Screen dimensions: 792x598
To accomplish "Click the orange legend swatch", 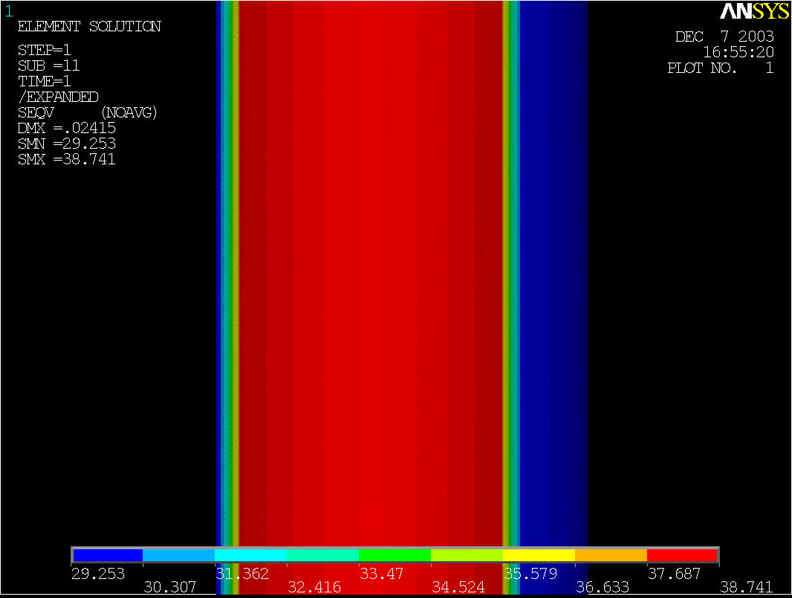I will [x=611, y=556].
